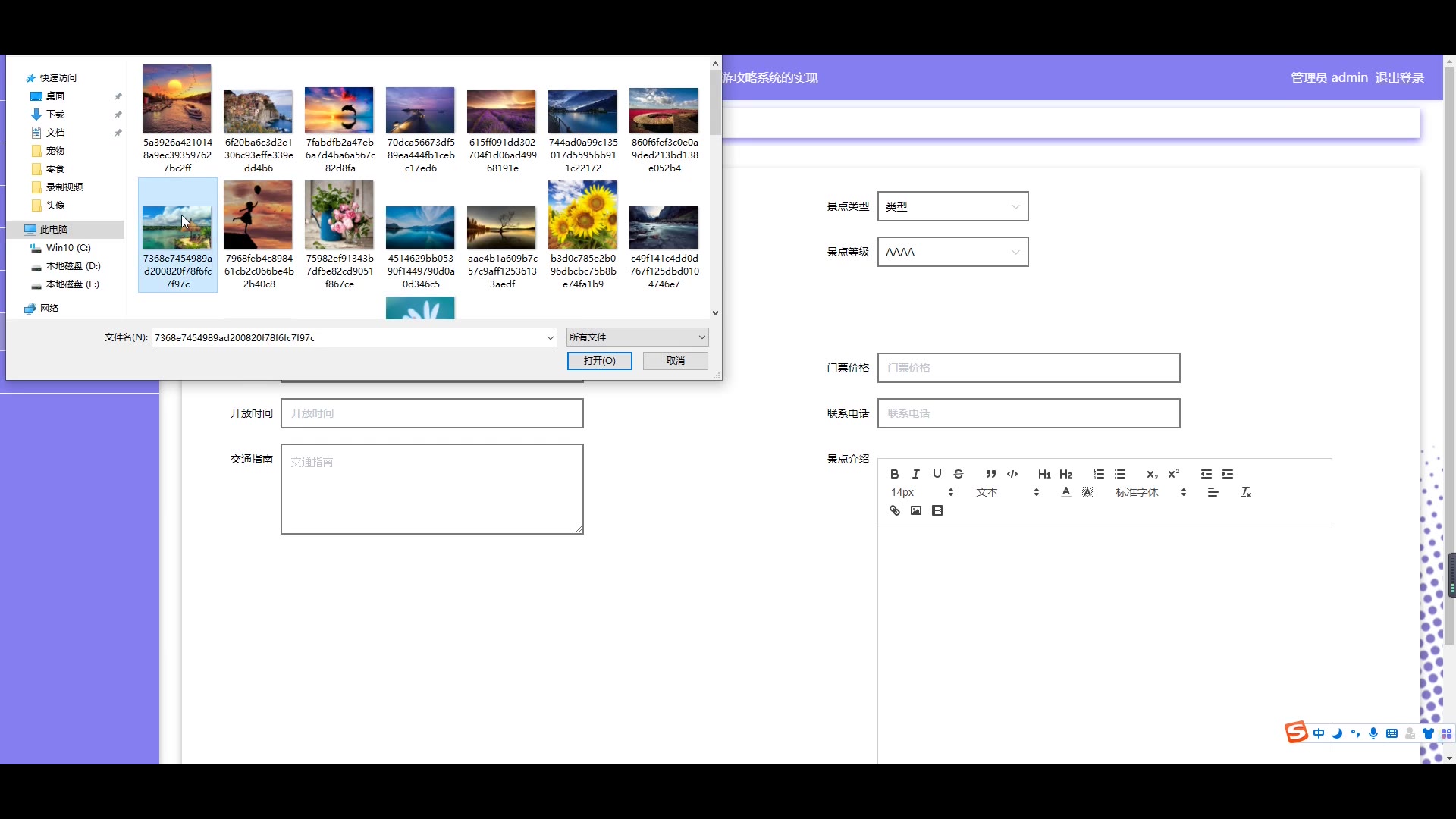
Task: Open 下载 folder in the dialog sidebar
Action: [x=55, y=114]
